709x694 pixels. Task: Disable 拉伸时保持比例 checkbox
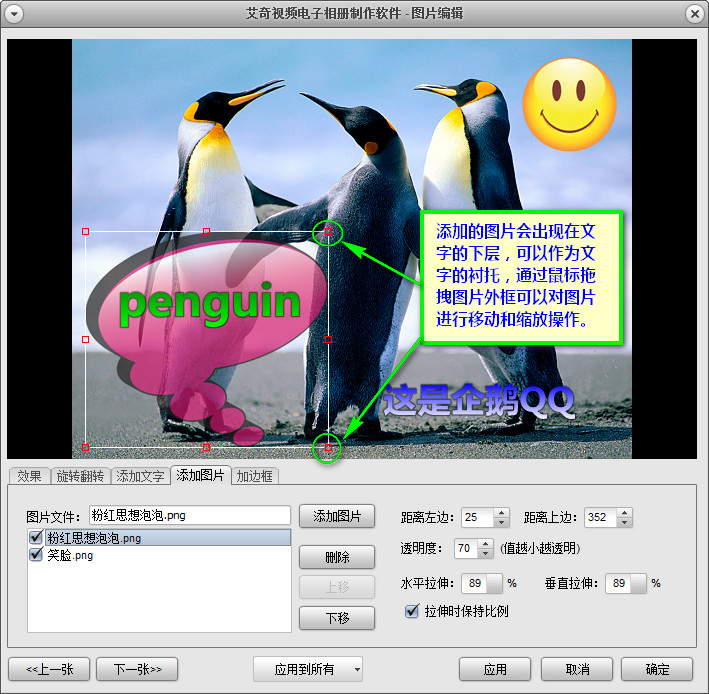tap(411, 611)
